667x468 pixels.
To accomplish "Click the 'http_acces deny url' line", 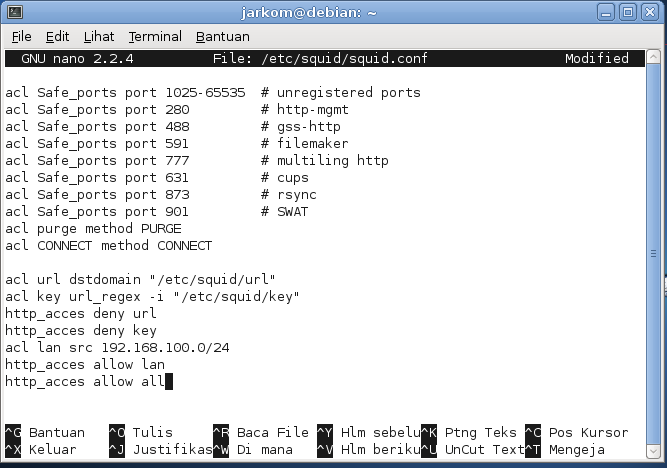I will tap(81, 314).
